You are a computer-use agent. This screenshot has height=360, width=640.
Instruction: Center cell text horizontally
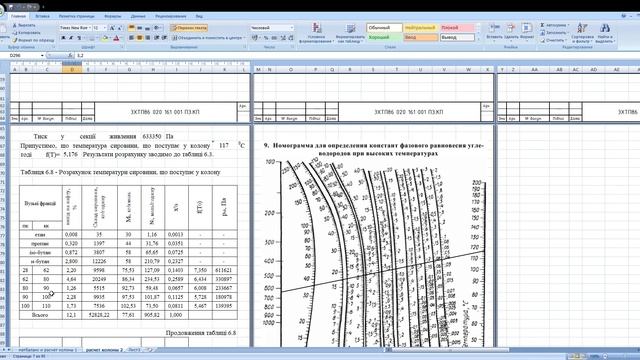(x=140, y=38)
